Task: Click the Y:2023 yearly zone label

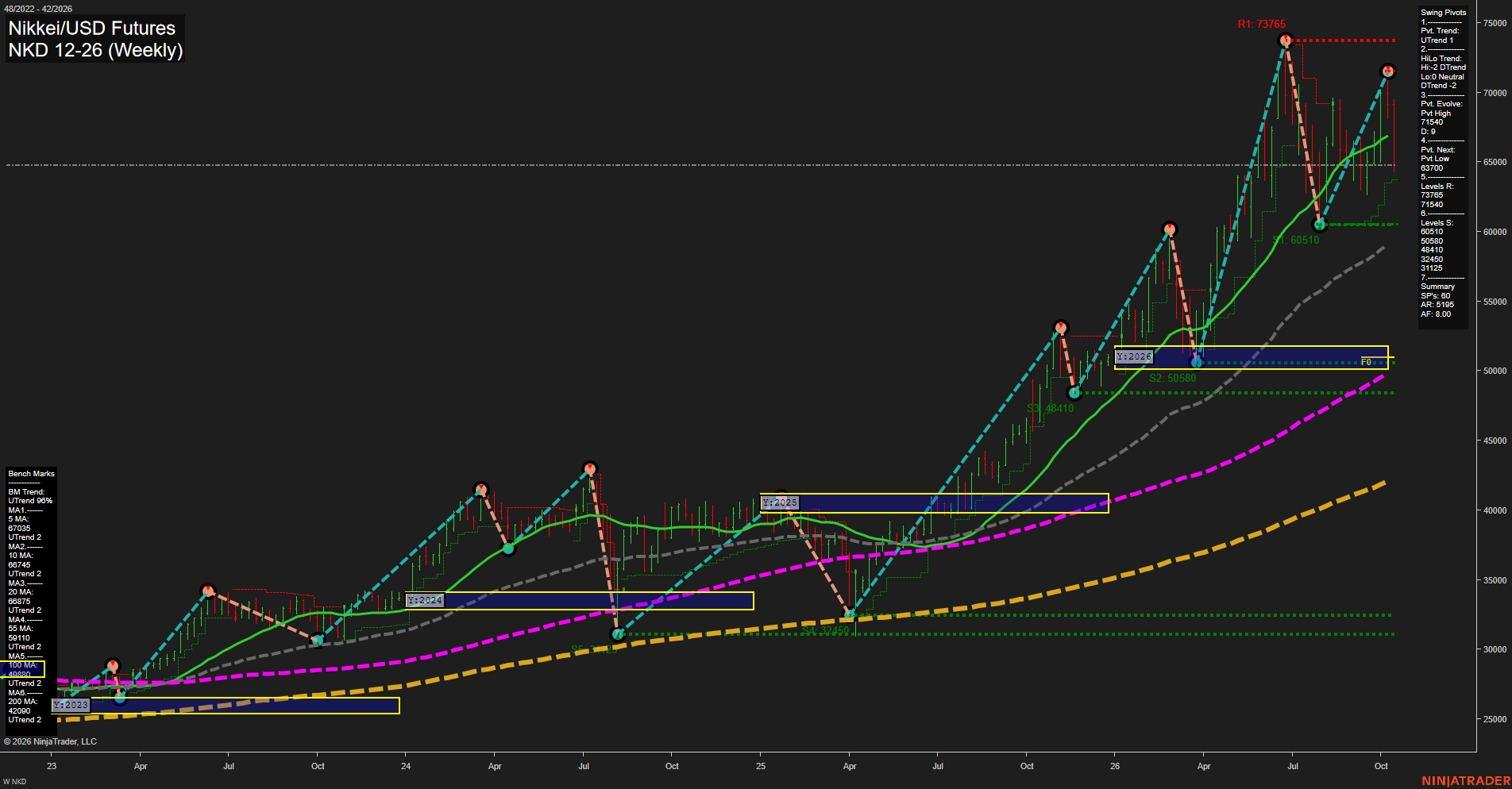Action: (71, 705)
